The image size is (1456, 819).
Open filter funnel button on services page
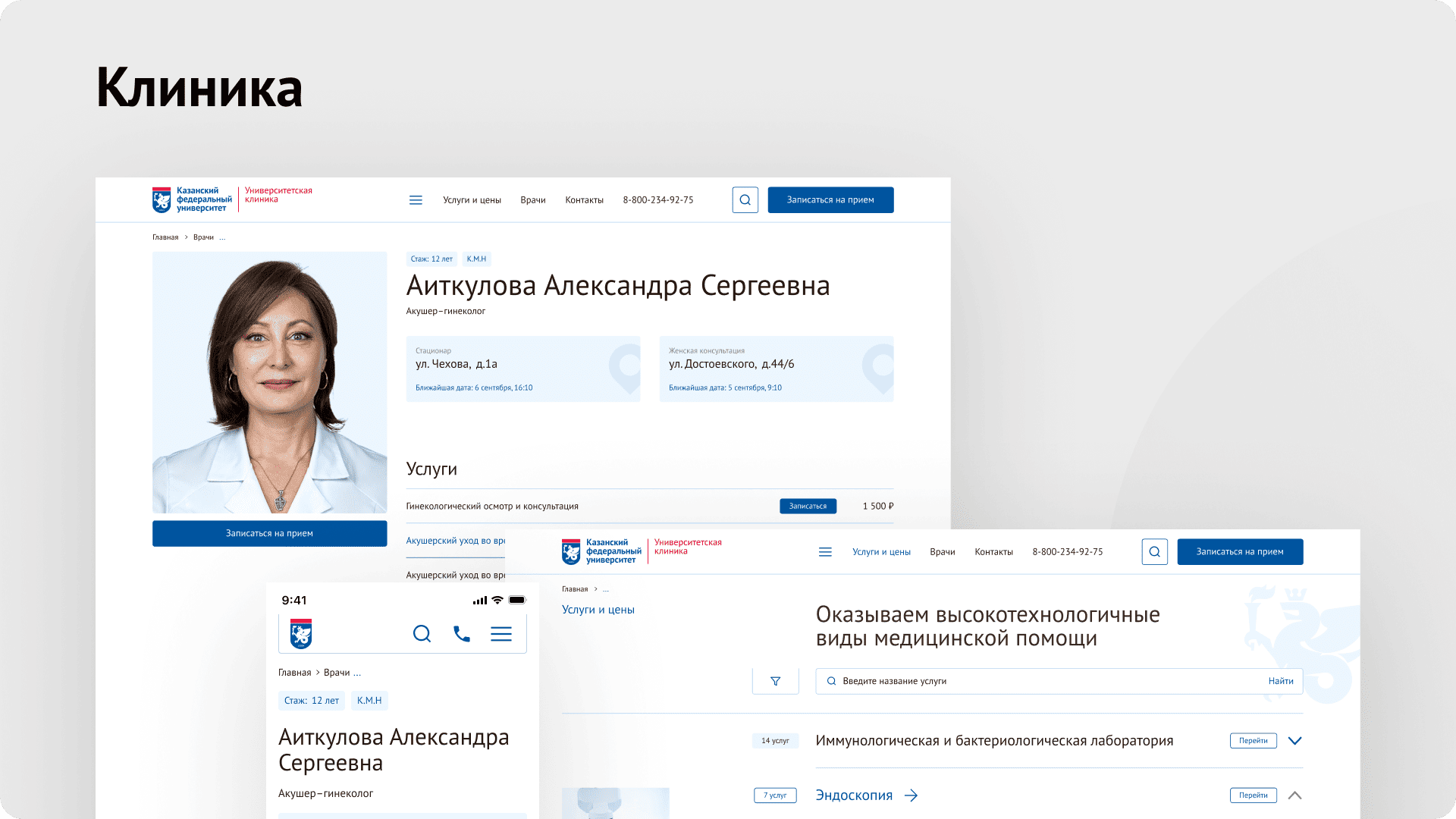click(x=775, y=681)
